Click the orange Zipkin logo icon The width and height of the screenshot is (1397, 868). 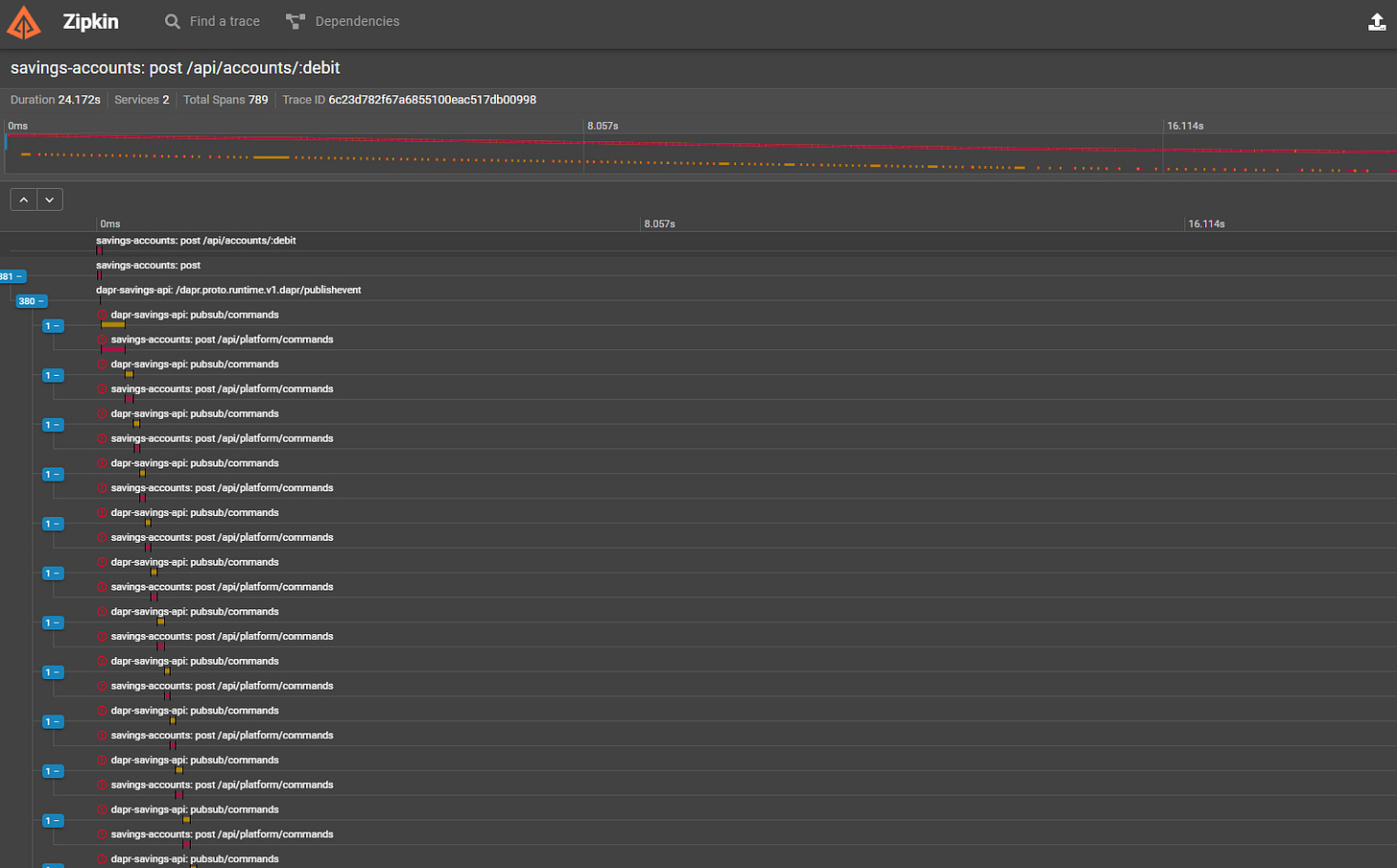(24, 22)
